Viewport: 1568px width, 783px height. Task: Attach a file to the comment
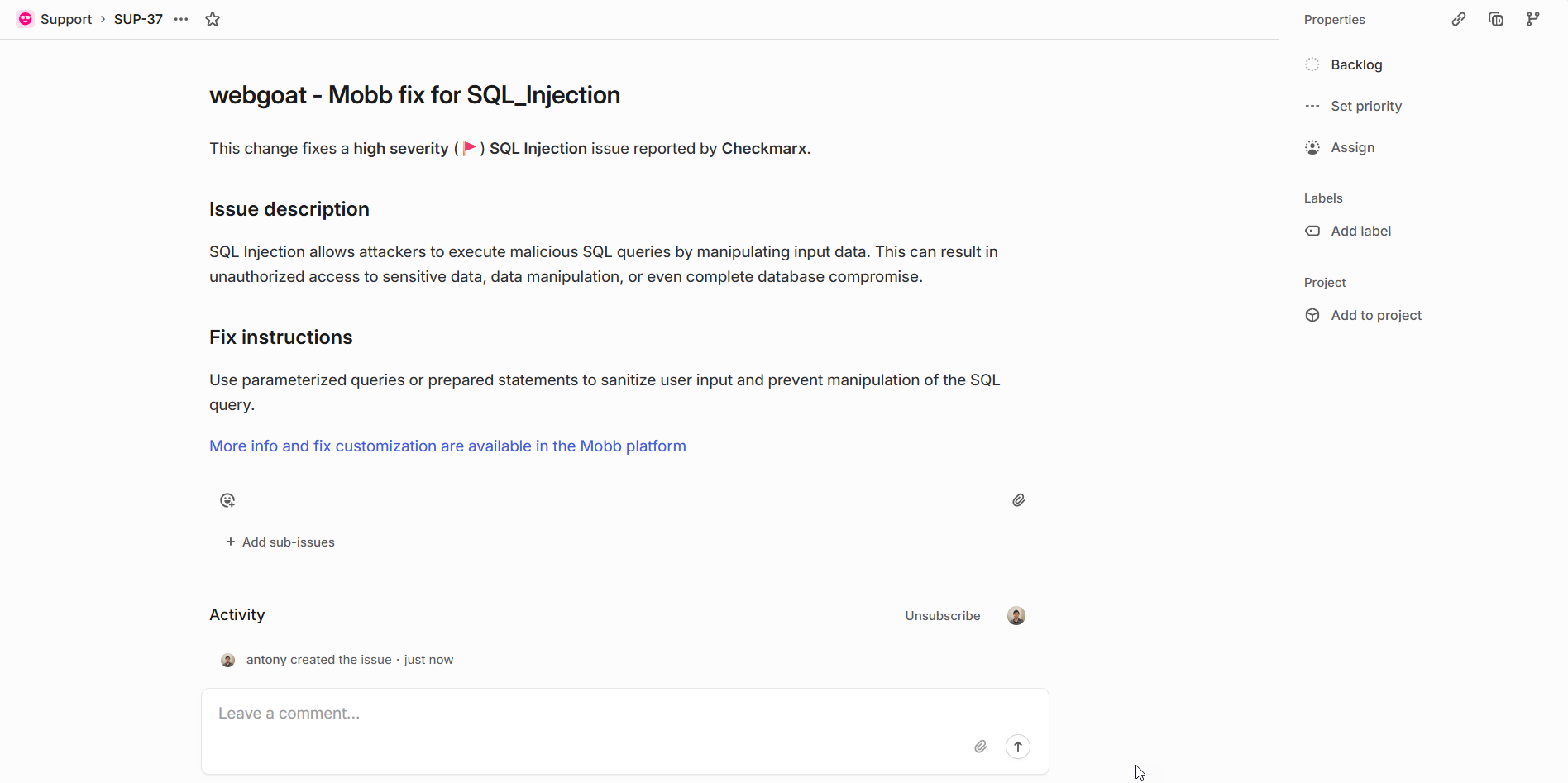point(980,747)
